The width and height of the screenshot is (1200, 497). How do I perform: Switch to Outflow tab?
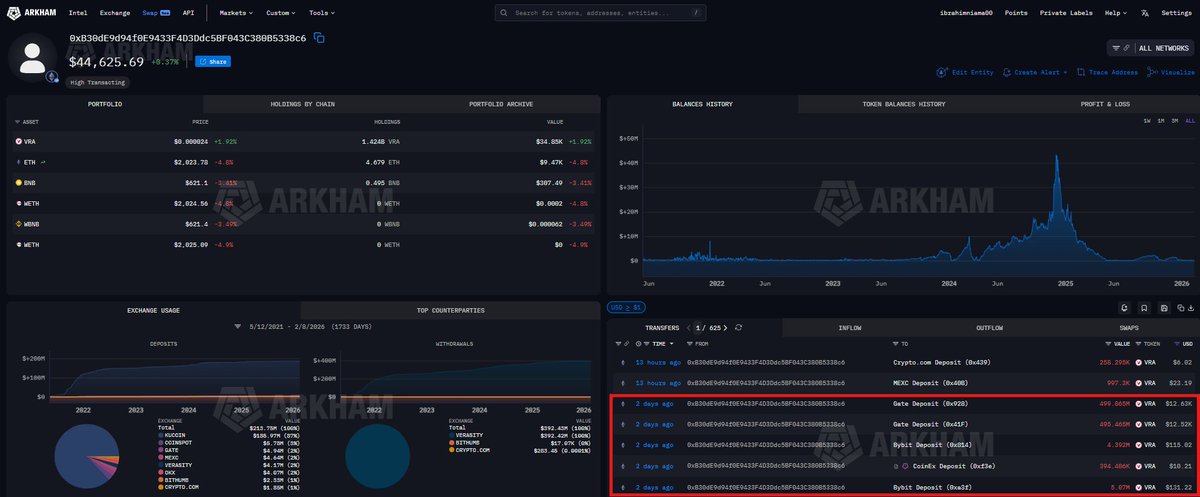click(x=988, y=327)
